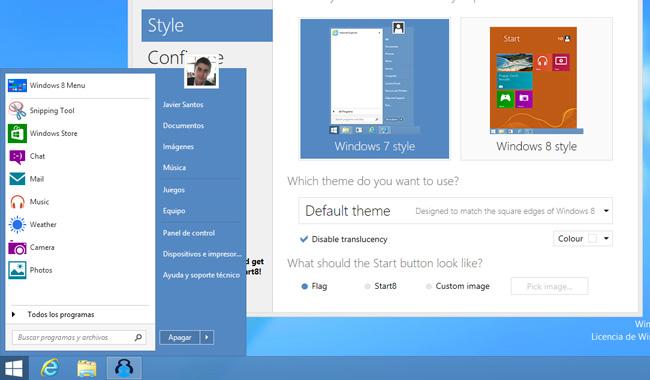
Task: Click the user account picture
Action: coord(201,72)
